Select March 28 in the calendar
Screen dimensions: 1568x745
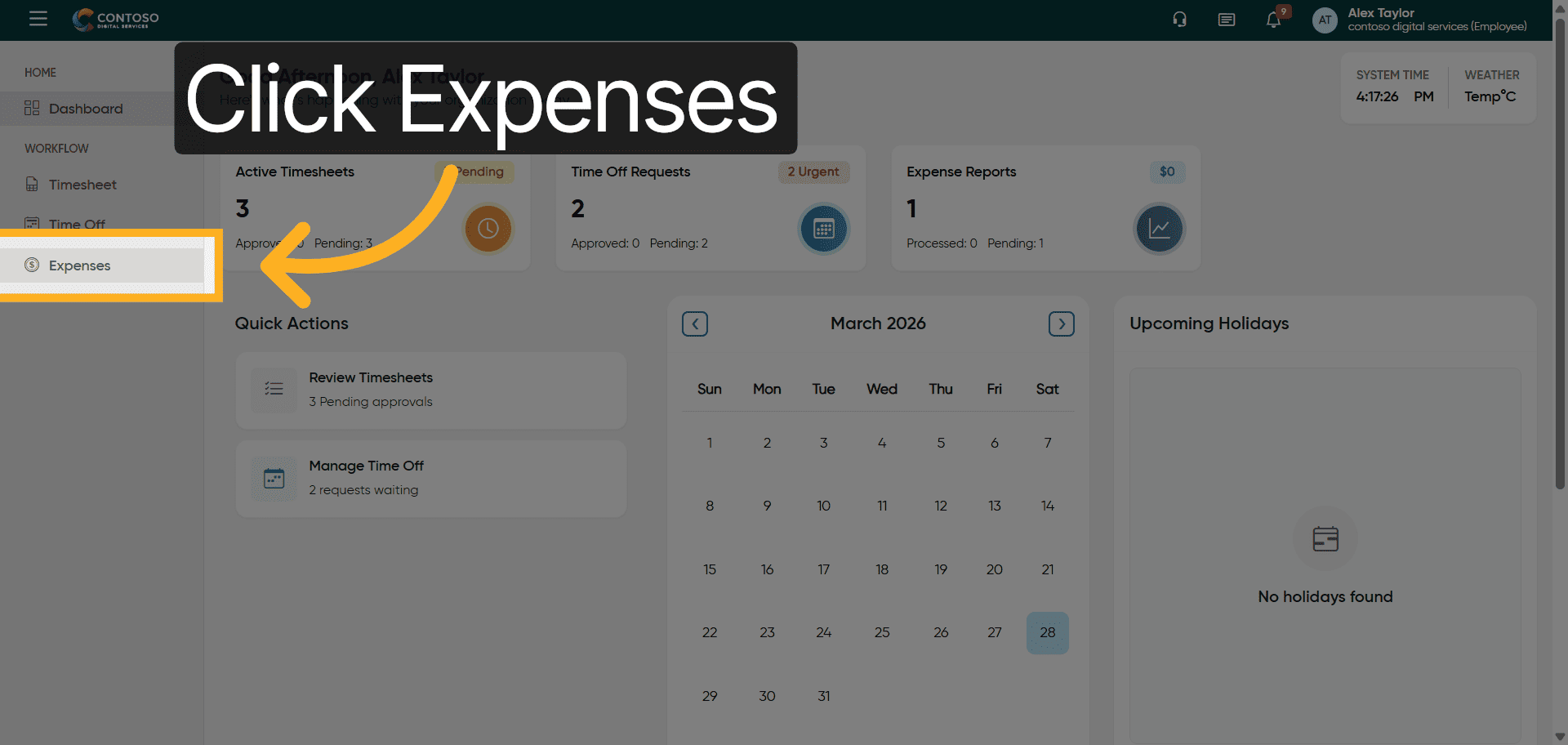(1047, 632)
